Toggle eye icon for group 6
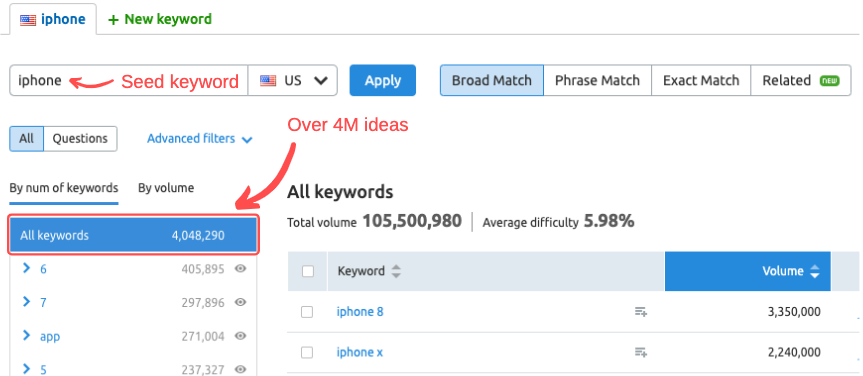The height and width of the screenshot is (376, 863). [x=240, y=269]
